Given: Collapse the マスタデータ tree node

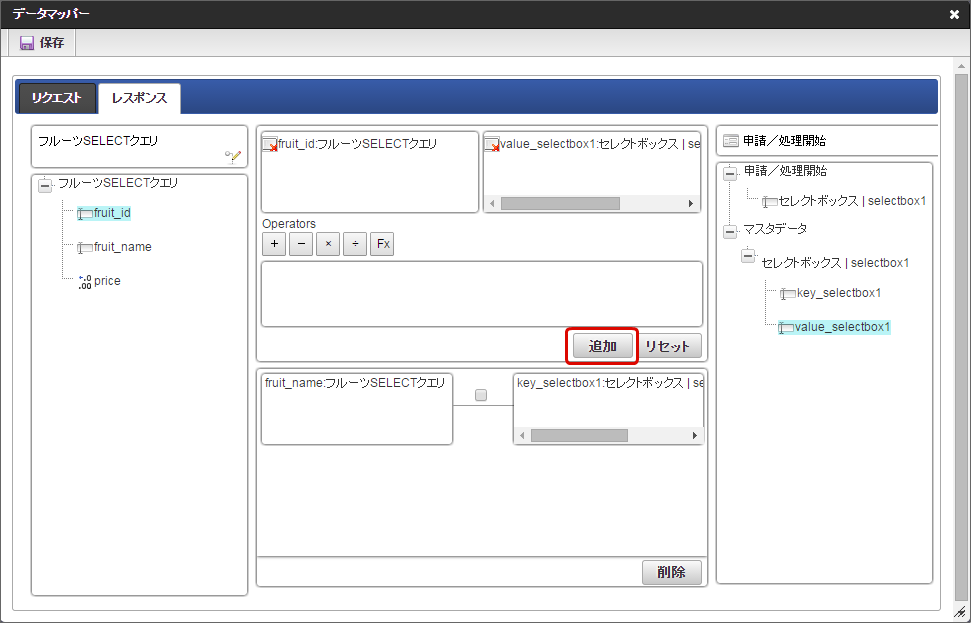Looking at the screenshot, I should (x=730, y=232).
